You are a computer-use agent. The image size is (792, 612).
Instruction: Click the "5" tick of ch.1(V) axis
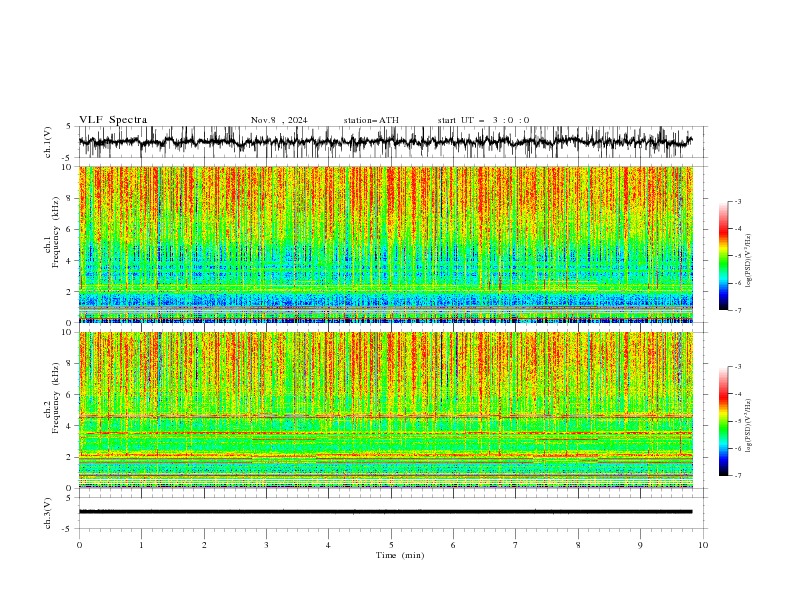[x=69, y=127]
